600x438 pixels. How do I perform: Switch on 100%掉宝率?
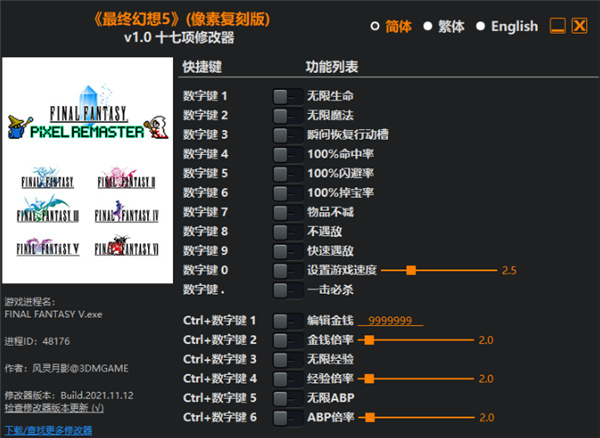point(288,193)
